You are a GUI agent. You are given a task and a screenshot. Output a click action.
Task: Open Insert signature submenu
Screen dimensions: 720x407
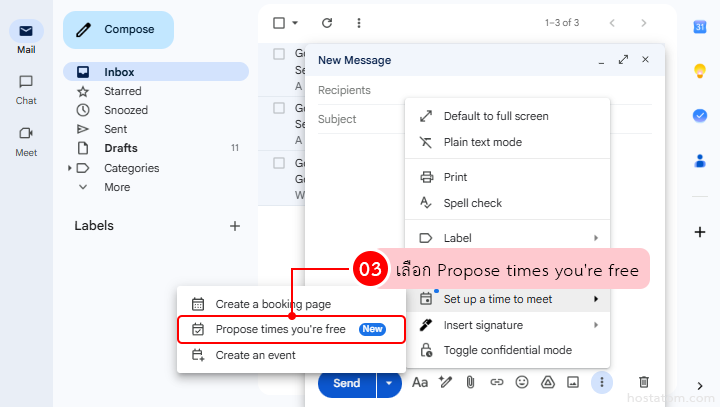tap(507, 325)
